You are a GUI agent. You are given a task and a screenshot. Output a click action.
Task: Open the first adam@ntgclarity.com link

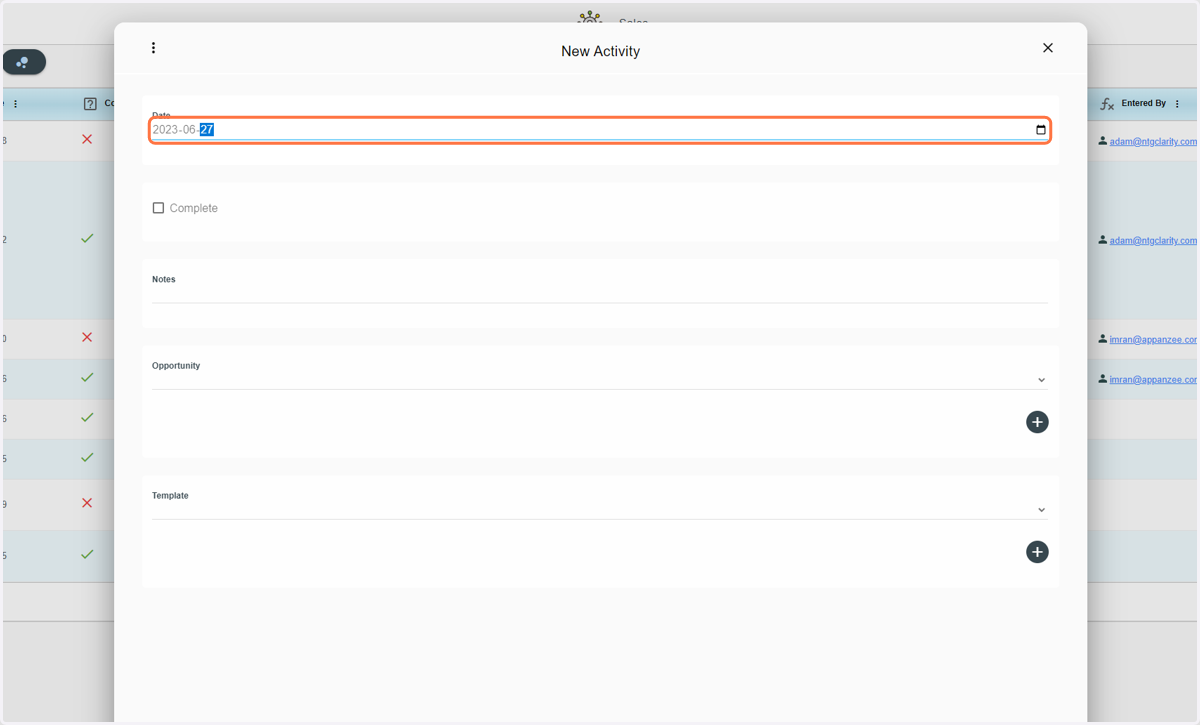point(1153,141)
